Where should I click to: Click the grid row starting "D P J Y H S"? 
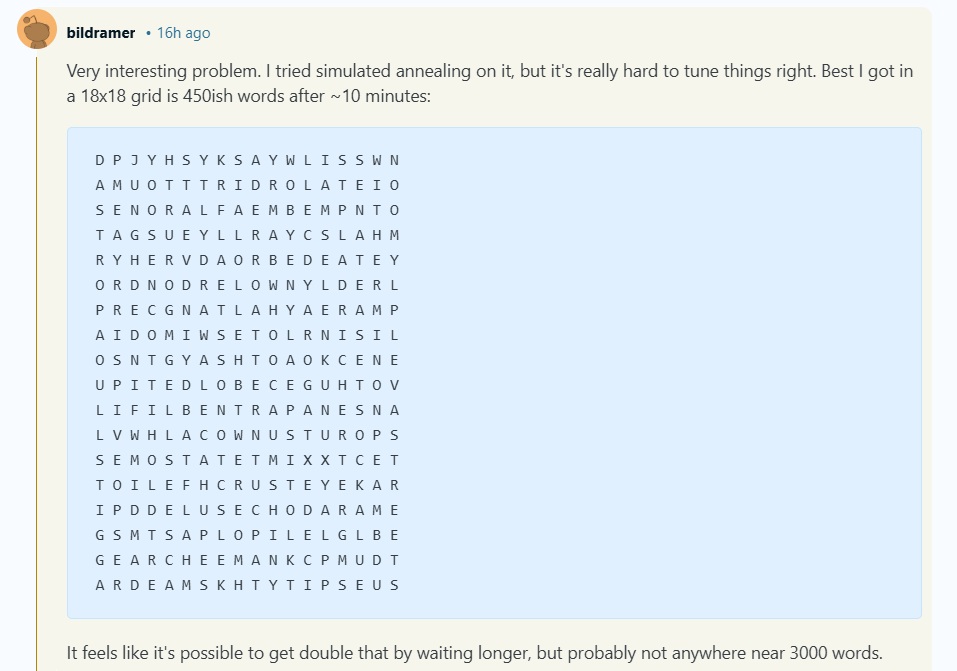[247, 160]
